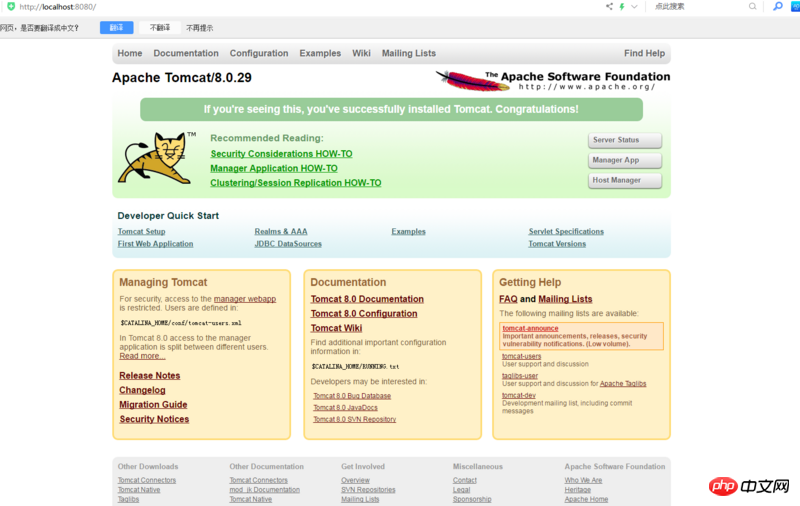Open the Contact link under Miscellaneous
This screenshot has width=800, height=506.
pos(465,480)
